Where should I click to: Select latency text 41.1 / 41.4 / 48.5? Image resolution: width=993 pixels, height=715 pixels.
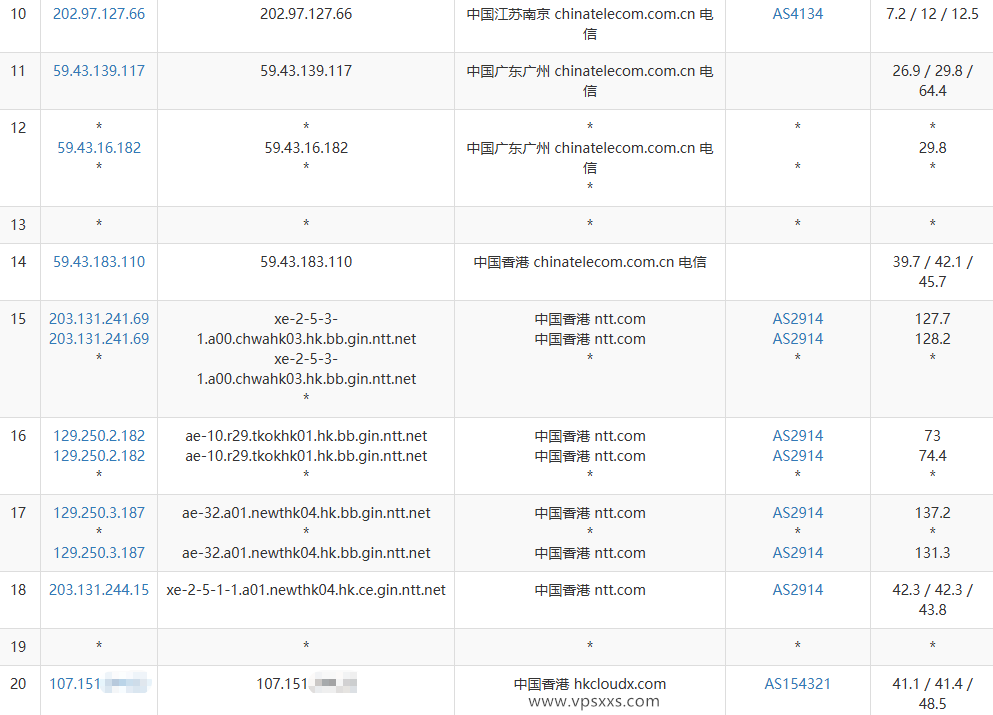932,693
